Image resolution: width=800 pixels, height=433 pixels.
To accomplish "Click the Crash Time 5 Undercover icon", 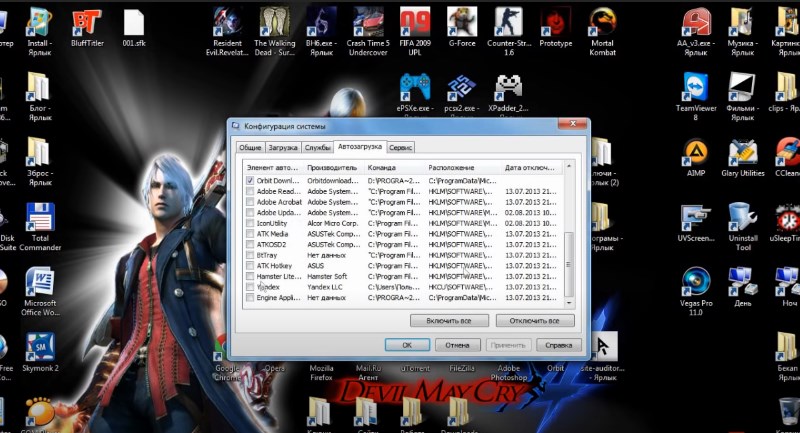I will tap(367, 22).
